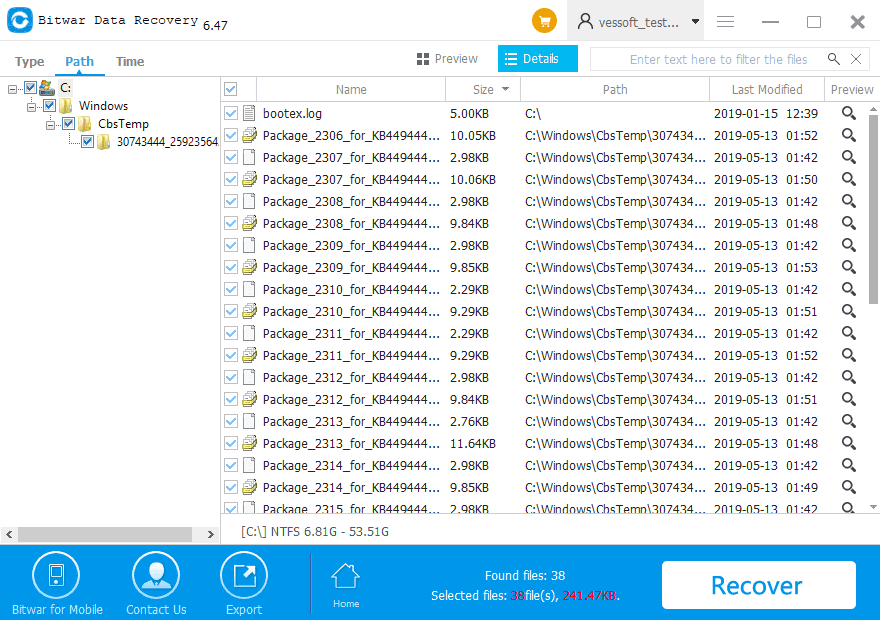Click the tree panel horizontal scrollbar
This screenshot has width=880, height=620.
click(105, 534)
